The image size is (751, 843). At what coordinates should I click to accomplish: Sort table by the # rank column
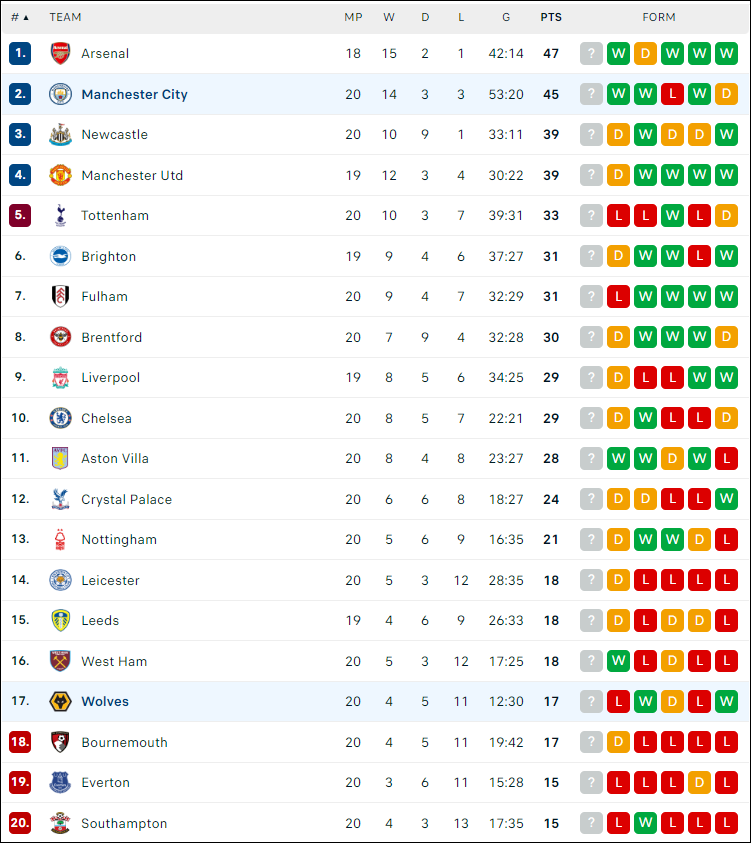[20, 17]
